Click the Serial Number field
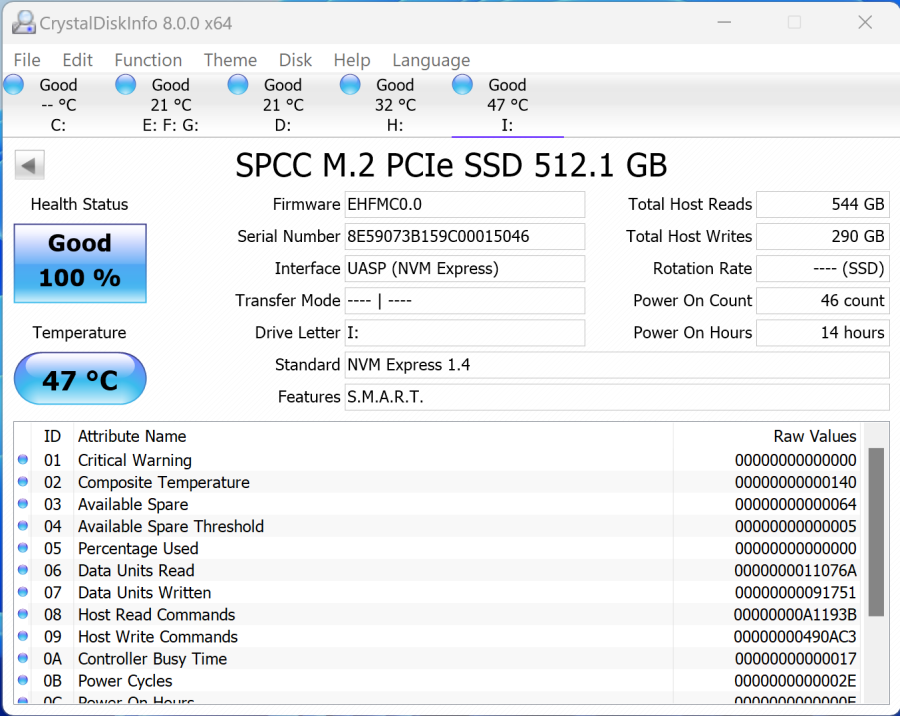 465,237
